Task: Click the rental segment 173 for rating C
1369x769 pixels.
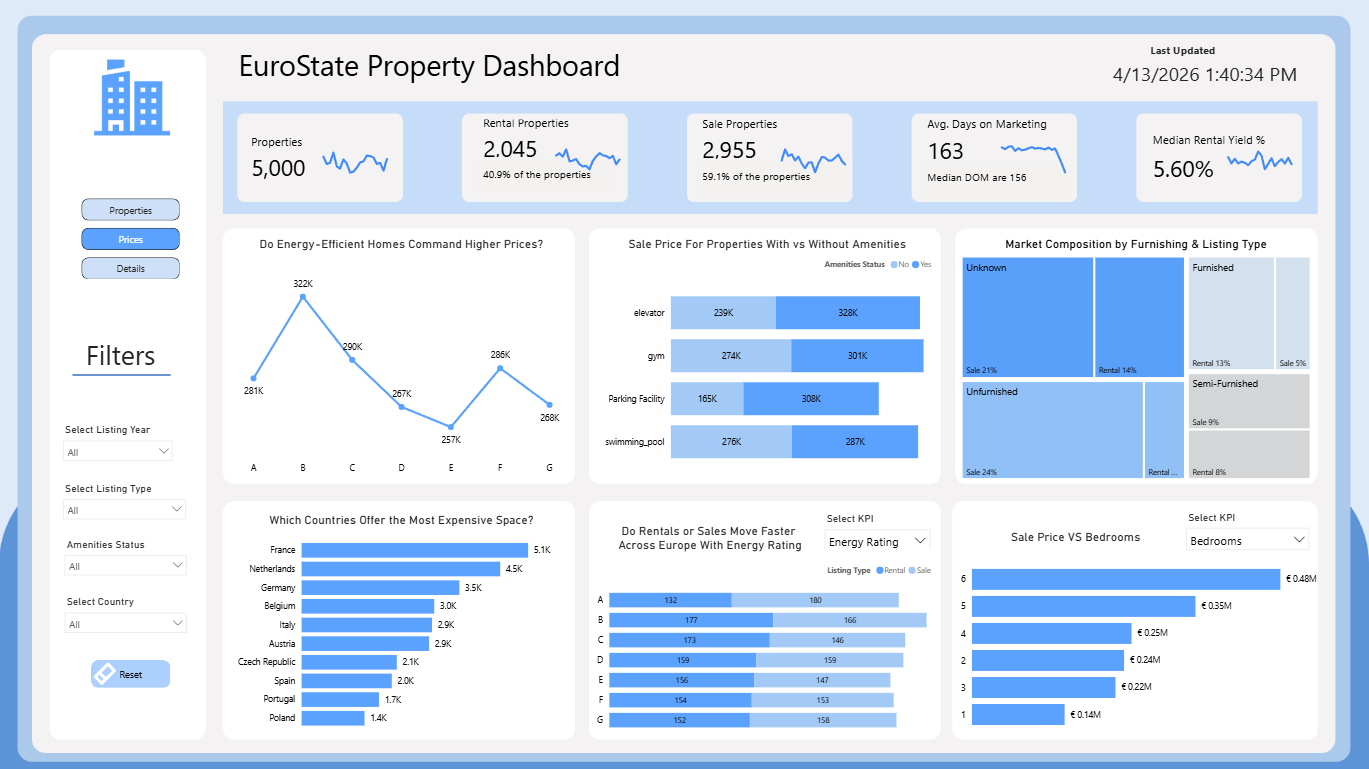Action: [689, 640]
